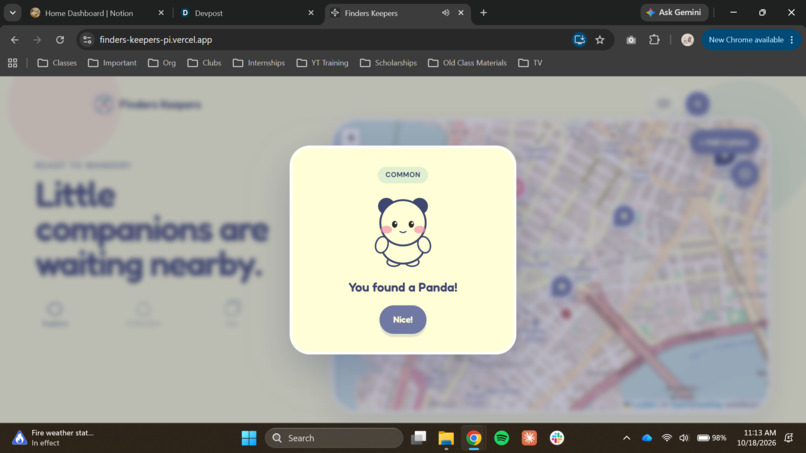The height and width of the screenshot is (453, 806).
Task: Open the Org bookmark folder
Action: tap(162, 63)
